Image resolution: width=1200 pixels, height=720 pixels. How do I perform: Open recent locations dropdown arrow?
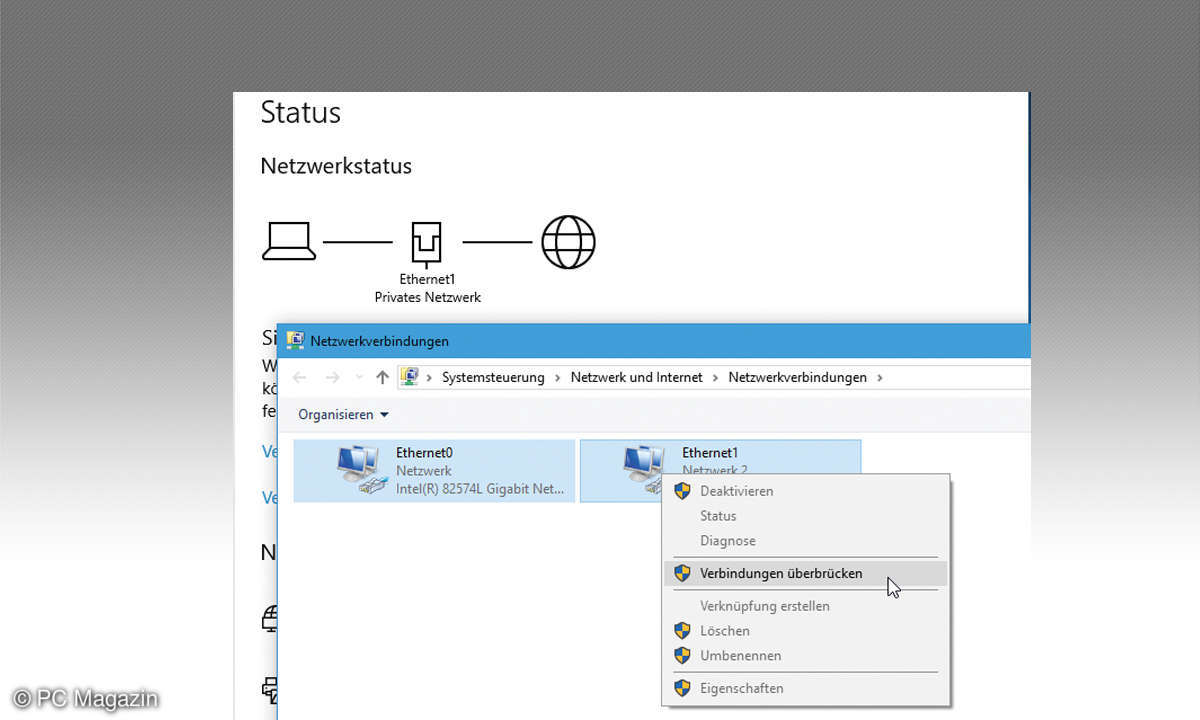tap(359, 378)
